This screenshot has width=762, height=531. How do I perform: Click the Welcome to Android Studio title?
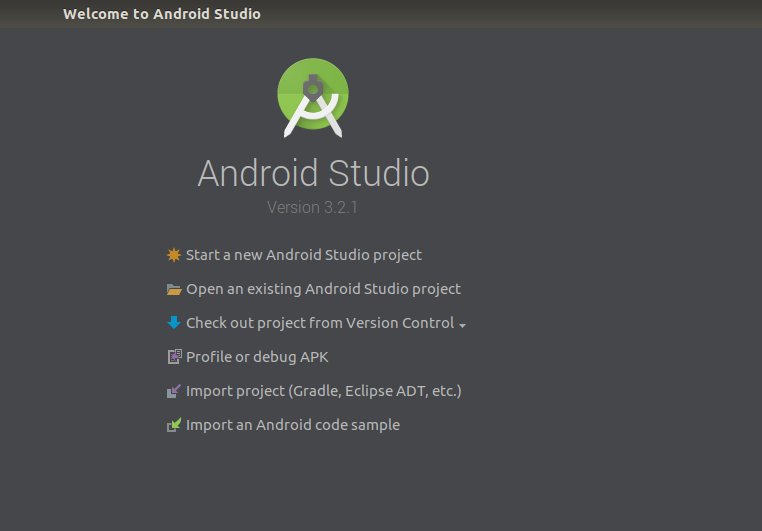coord(162,14)
